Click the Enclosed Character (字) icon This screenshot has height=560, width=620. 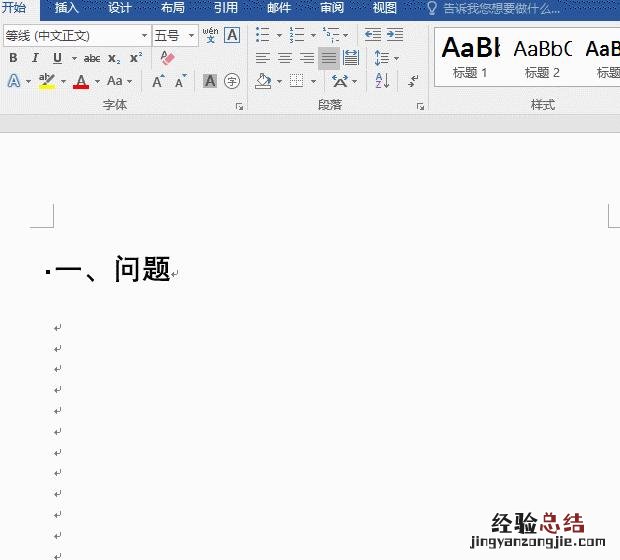(232, 81)
